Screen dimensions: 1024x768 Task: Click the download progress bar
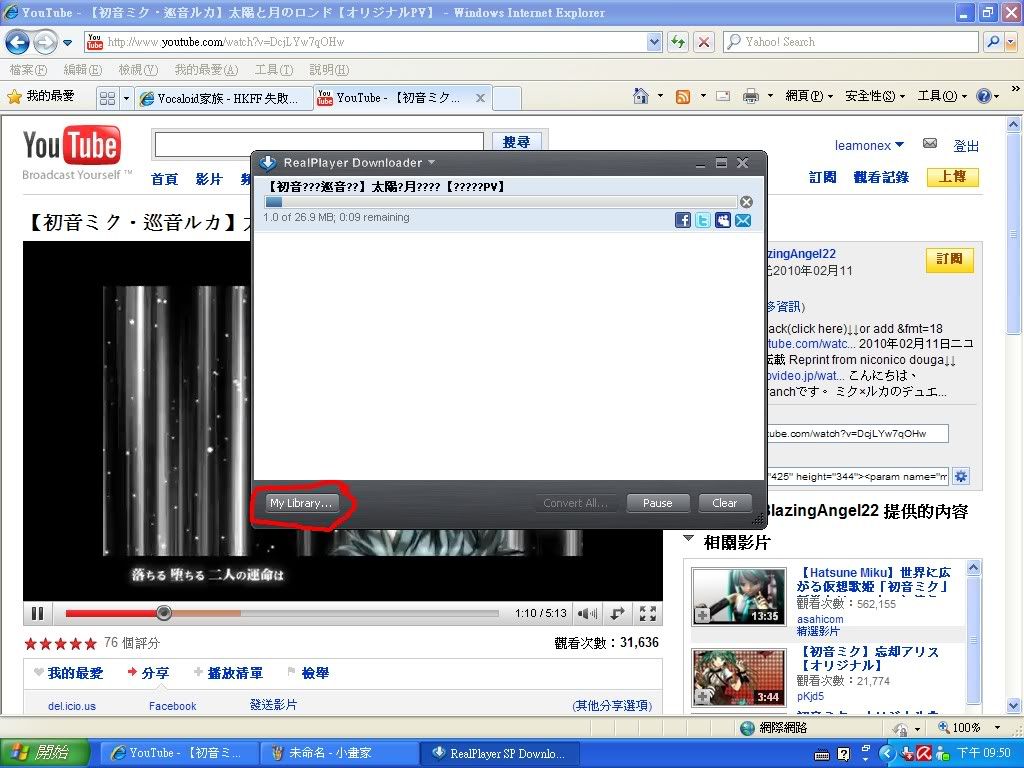pyautogui.click(x=500, y=202)
